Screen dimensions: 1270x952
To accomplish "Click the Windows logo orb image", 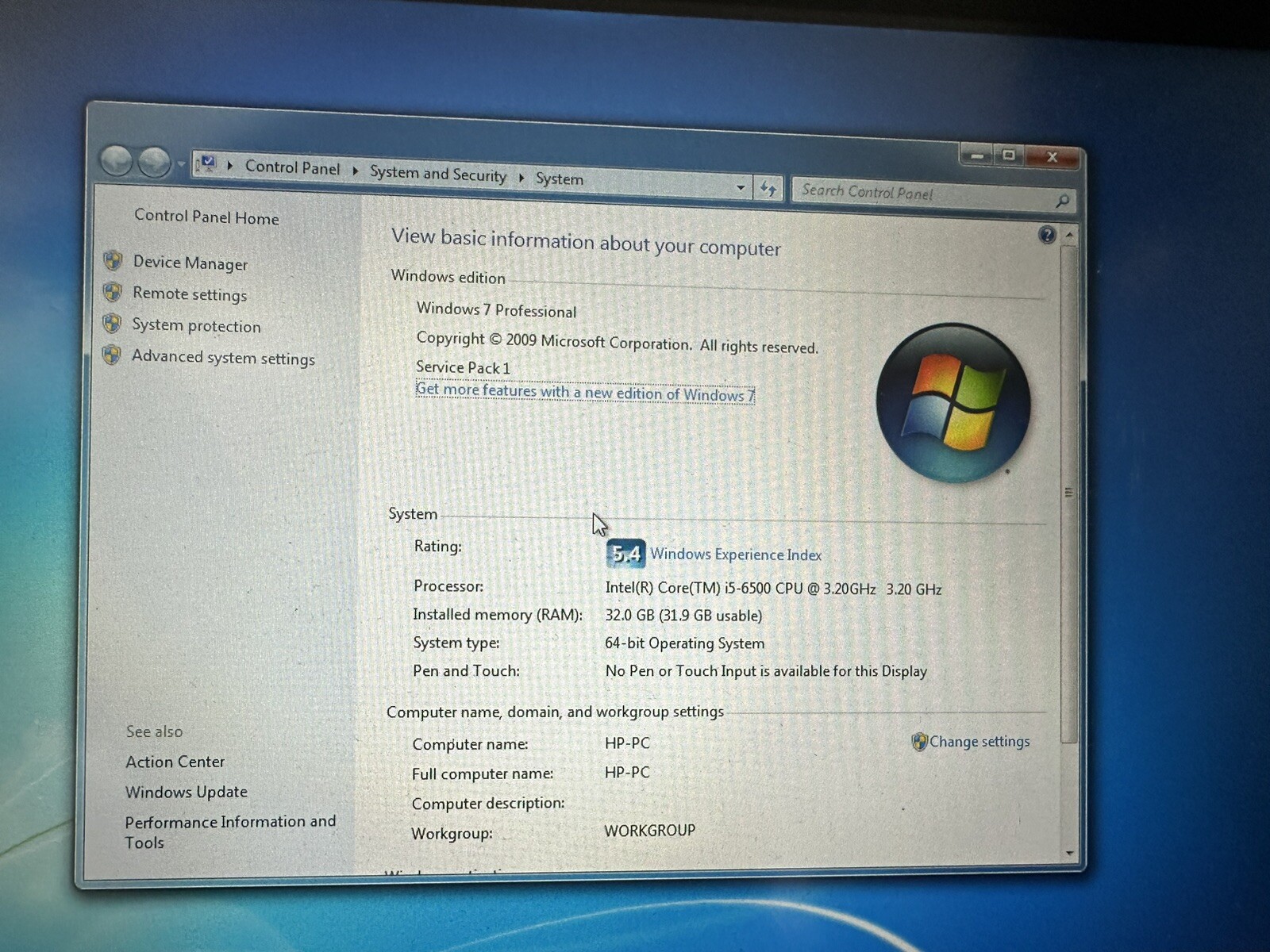I will pos(953,403).
